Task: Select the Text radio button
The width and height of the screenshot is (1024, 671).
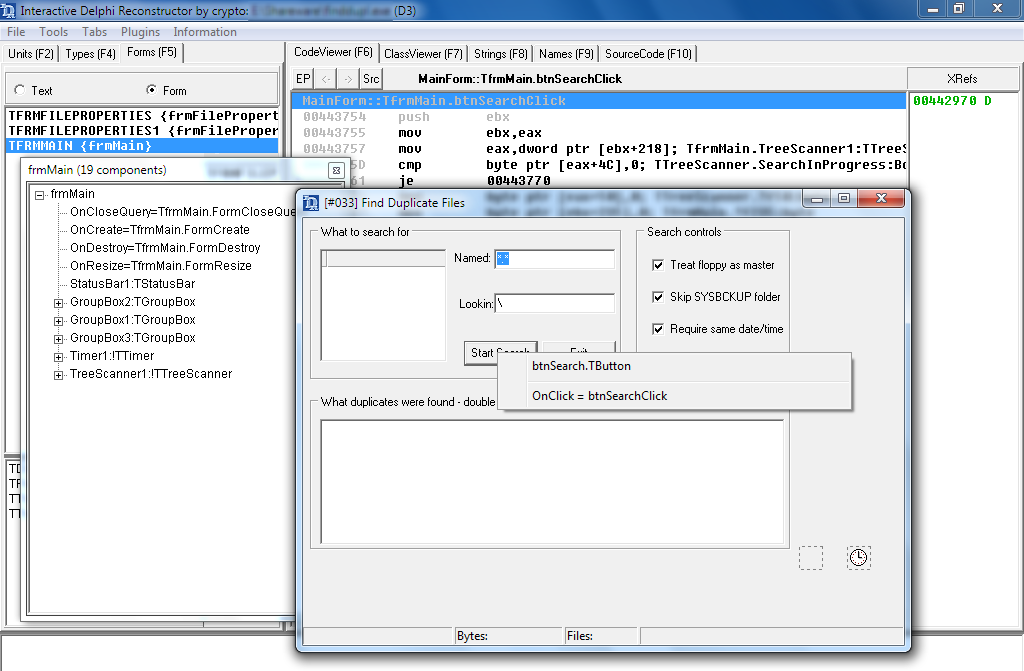Action: coord(20,90)
